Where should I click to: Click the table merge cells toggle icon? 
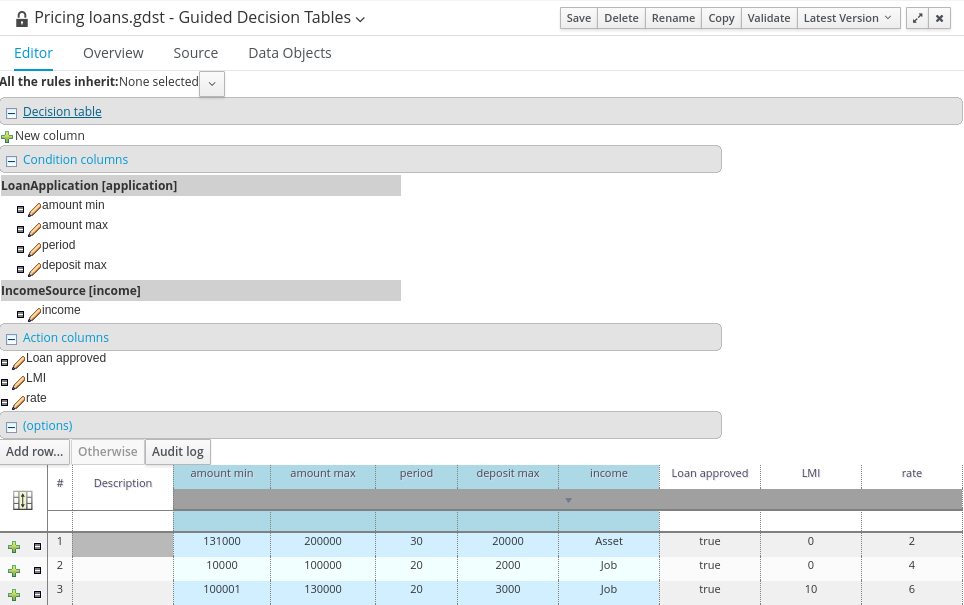(x=23, y=500)
